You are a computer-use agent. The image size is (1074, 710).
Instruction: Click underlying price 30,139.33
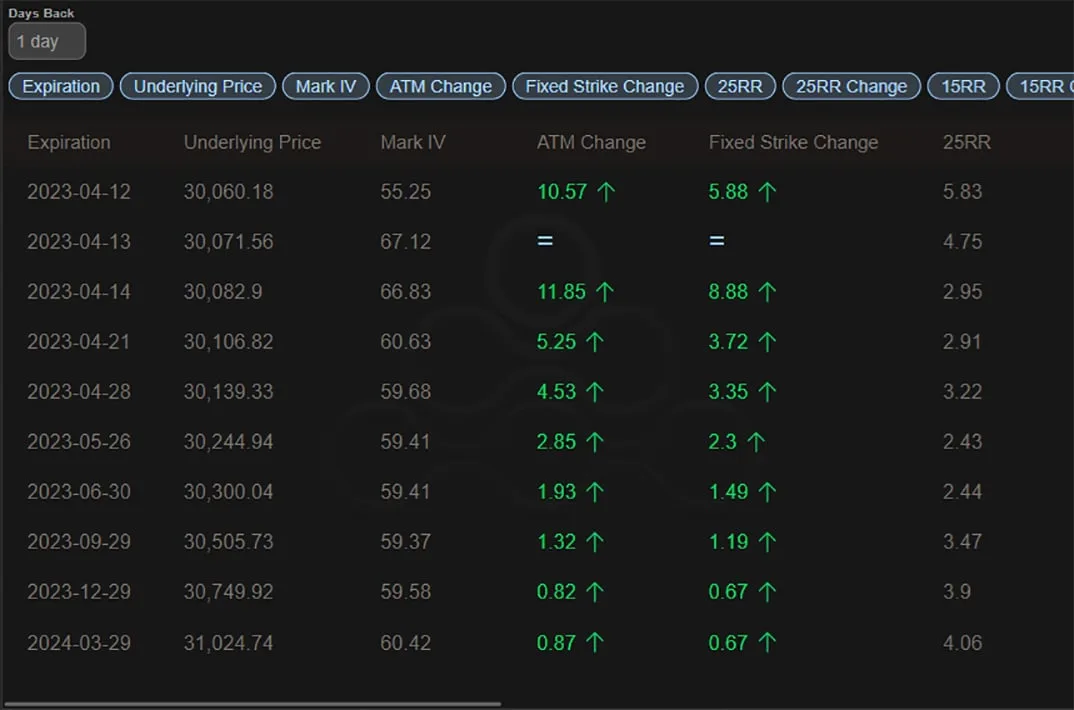pyautogui.click(x=228, y=392)
